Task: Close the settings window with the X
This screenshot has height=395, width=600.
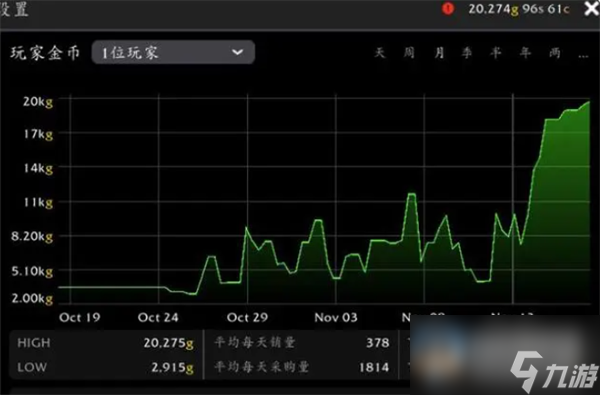Action: (592, 9)
